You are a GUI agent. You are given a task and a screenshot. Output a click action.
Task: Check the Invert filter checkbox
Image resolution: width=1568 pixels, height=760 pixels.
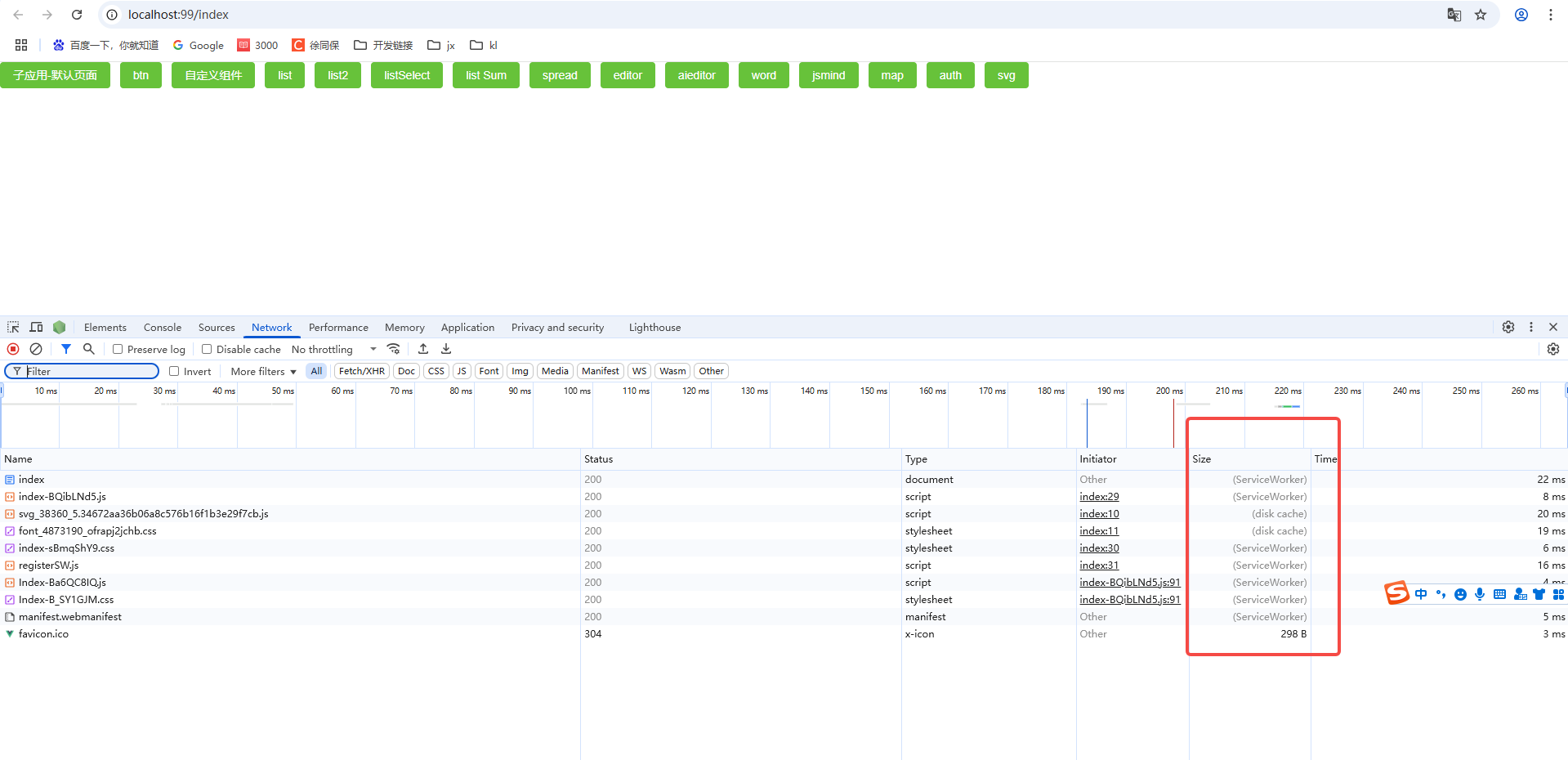(174, 371)
